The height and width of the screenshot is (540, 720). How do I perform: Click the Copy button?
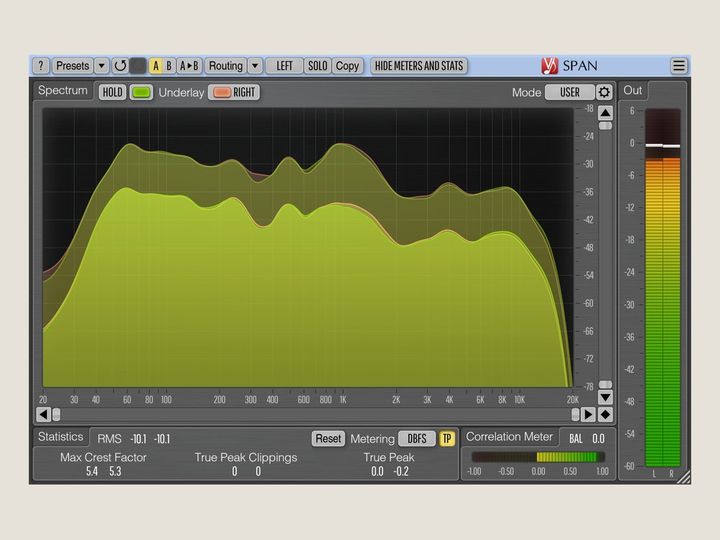pyautogui.click(x=347, y=66)
